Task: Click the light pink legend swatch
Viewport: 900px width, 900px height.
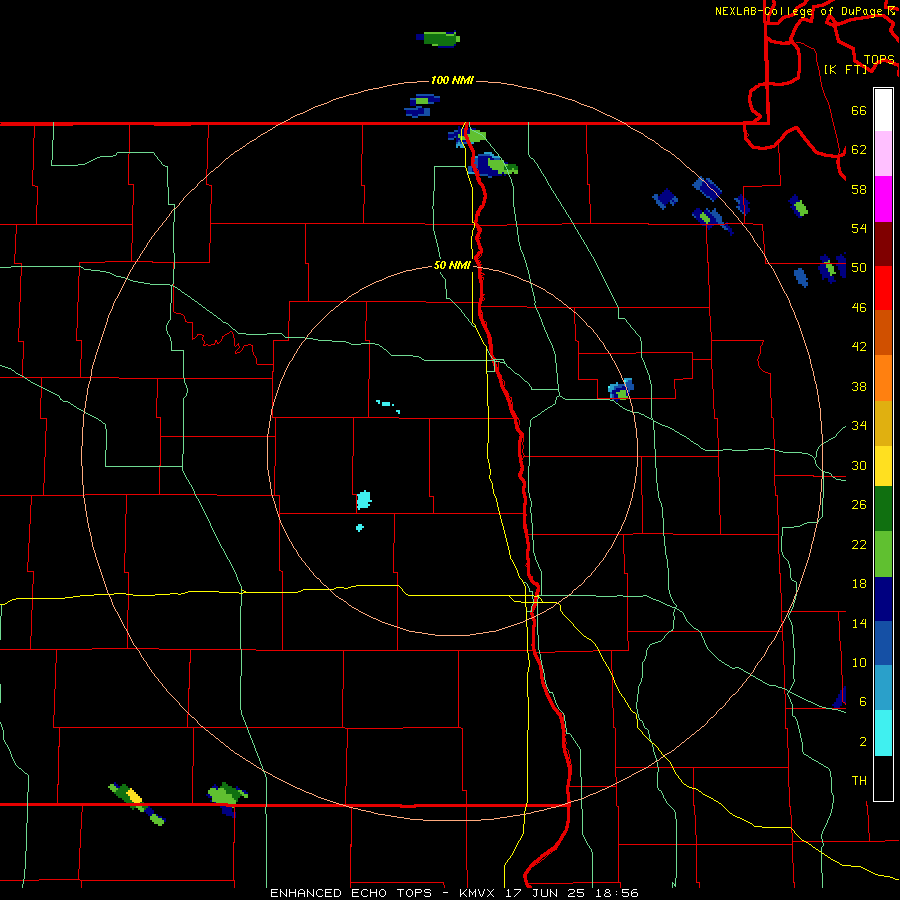Action: [883, 153]
